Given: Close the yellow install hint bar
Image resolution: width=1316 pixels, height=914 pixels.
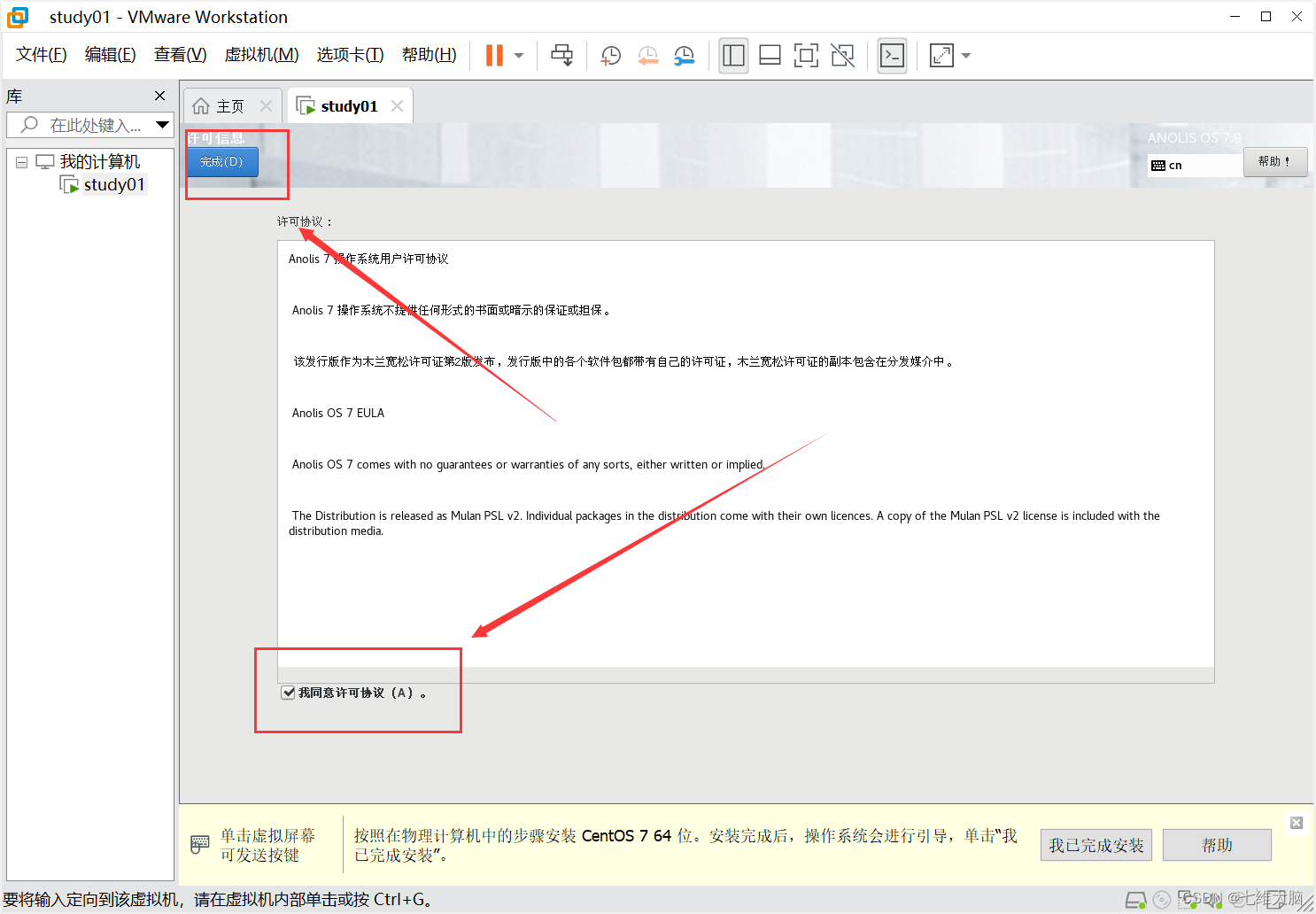Looking at the screenshot, I should (x=1297, y=823).
